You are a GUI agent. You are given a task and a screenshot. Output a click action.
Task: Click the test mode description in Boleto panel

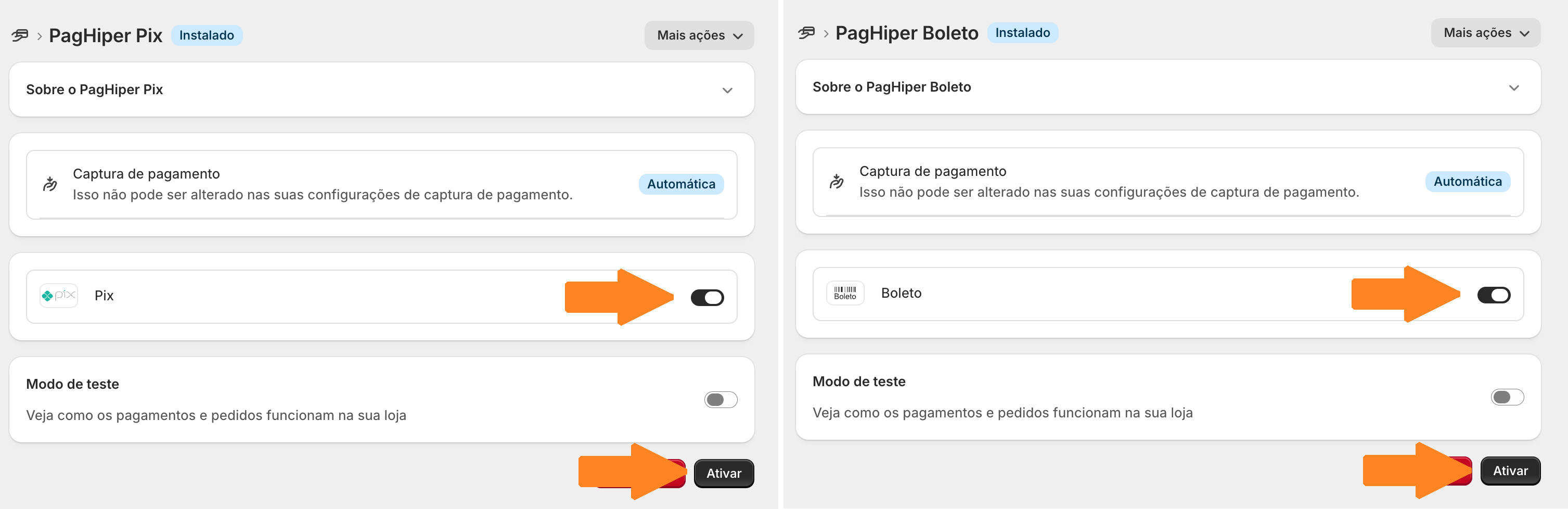[1003, 413]
